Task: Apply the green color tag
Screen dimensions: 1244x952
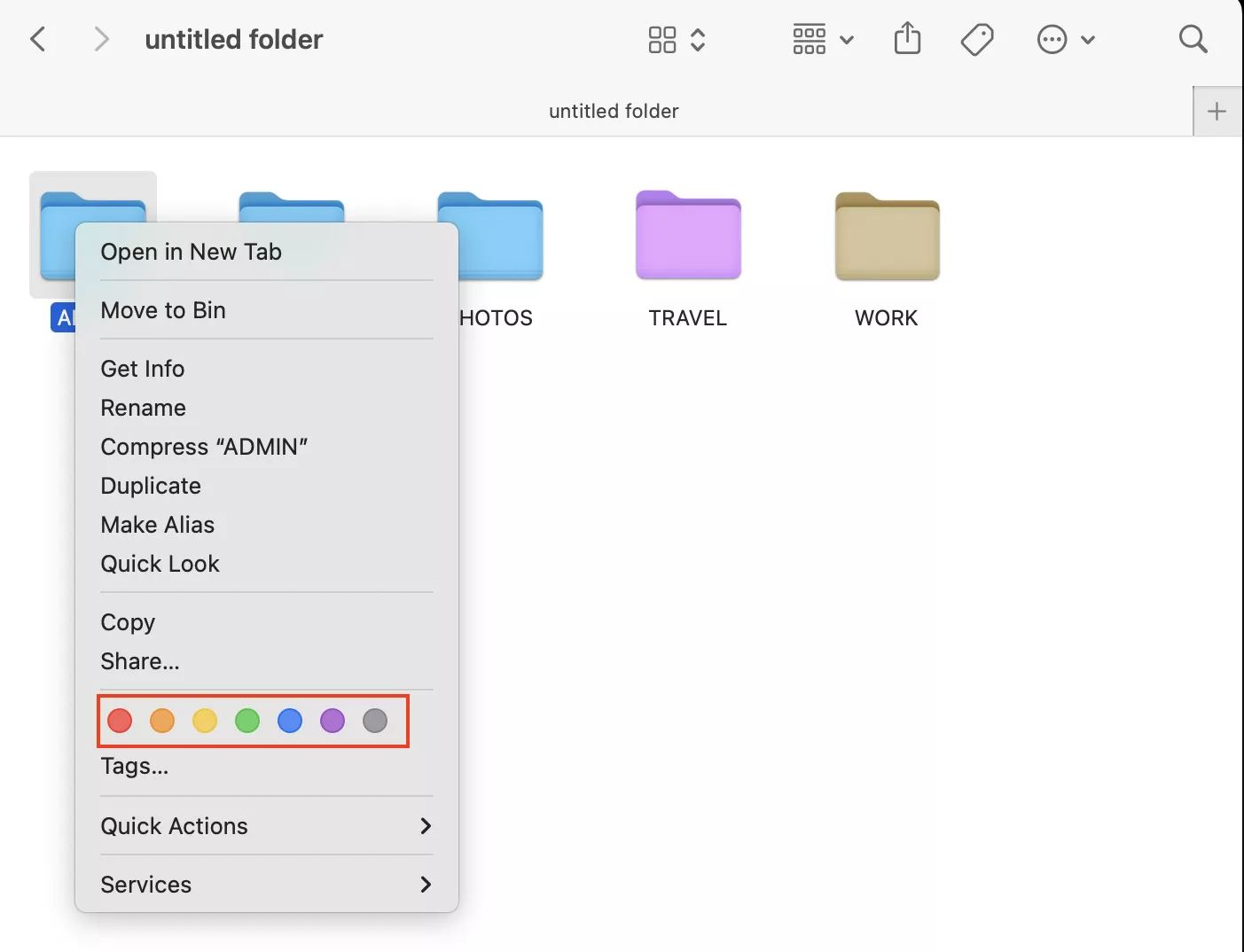Action: (x=247, y=721)
